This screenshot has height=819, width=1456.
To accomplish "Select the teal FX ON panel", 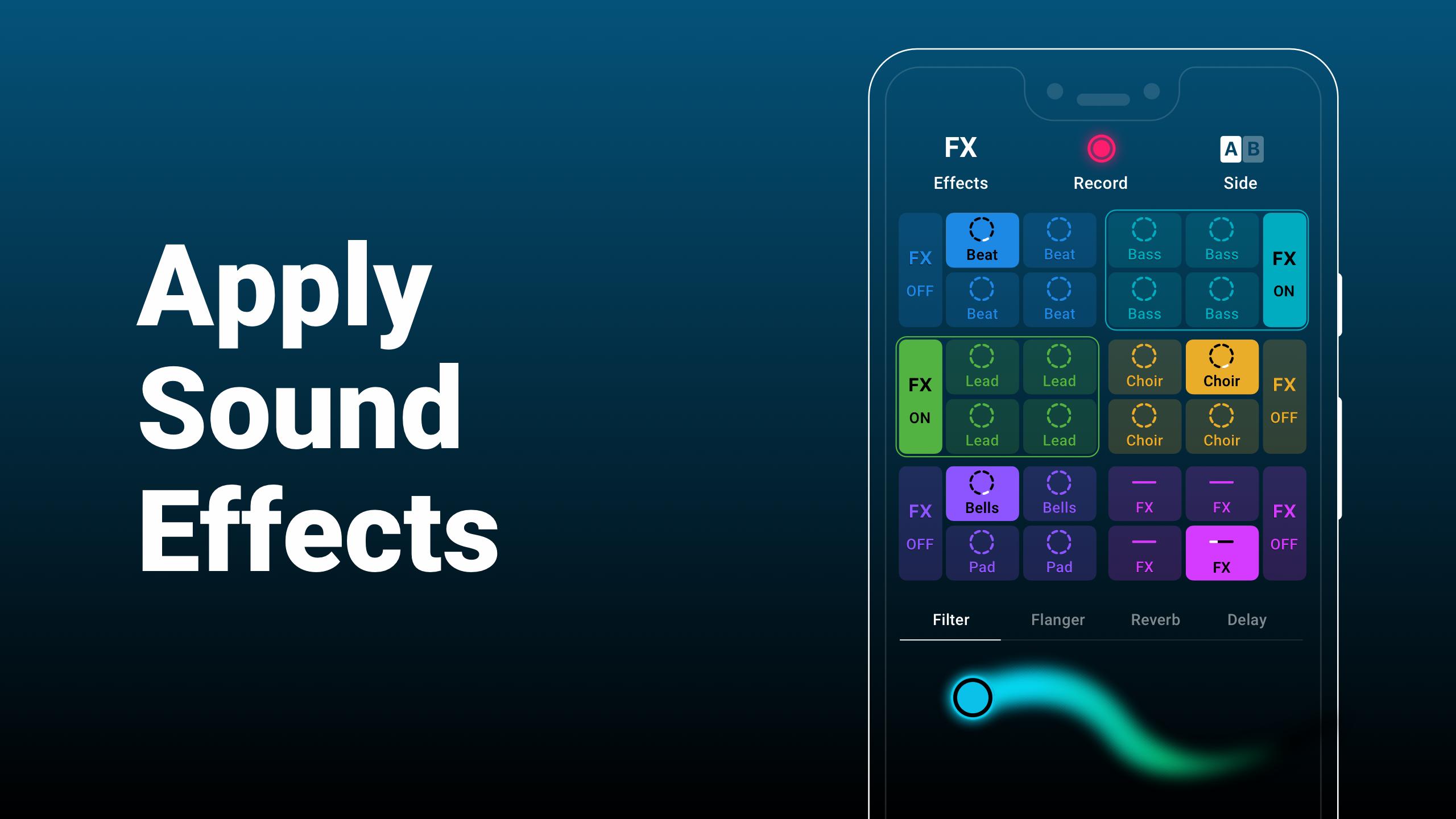I will click(1285, 271).
